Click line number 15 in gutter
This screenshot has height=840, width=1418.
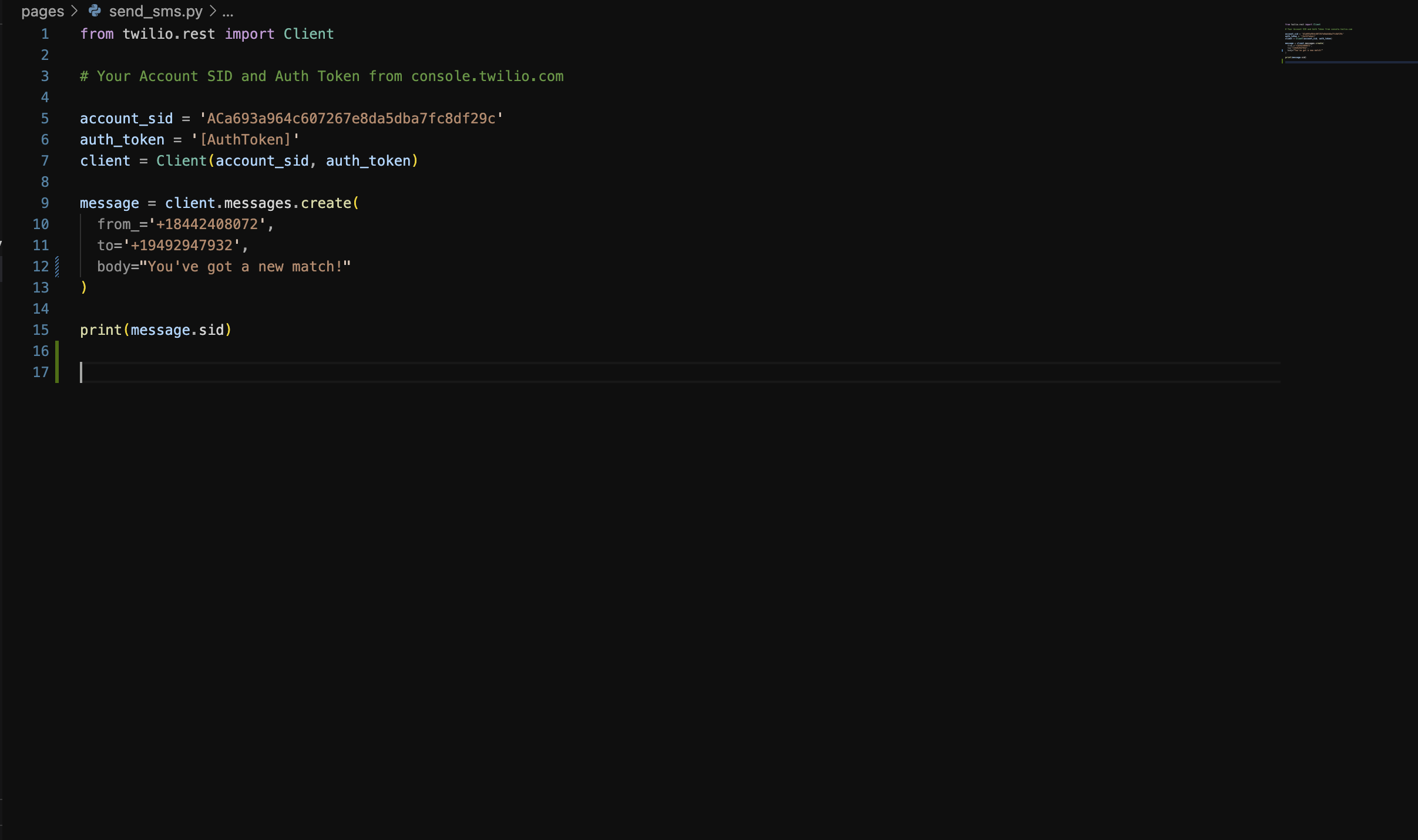pyautogui.click(x=41, y=330)
